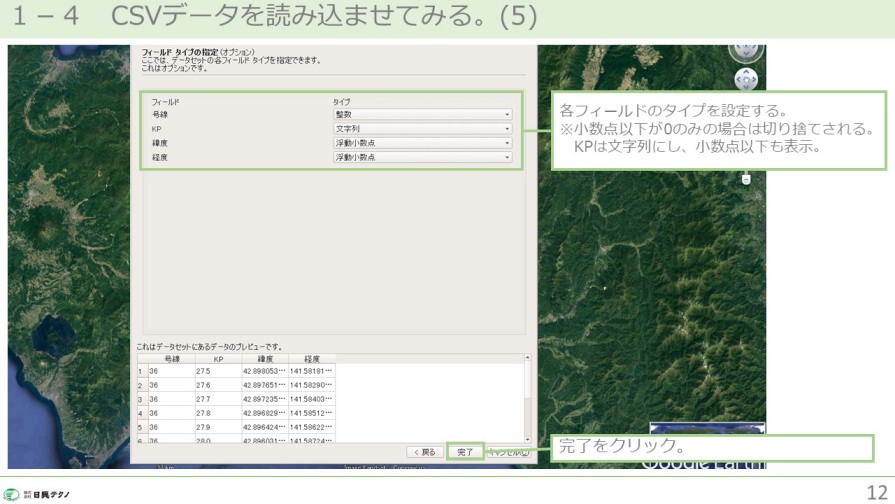
Task: Click the 完了 button
Action: [x=465, y=452]
